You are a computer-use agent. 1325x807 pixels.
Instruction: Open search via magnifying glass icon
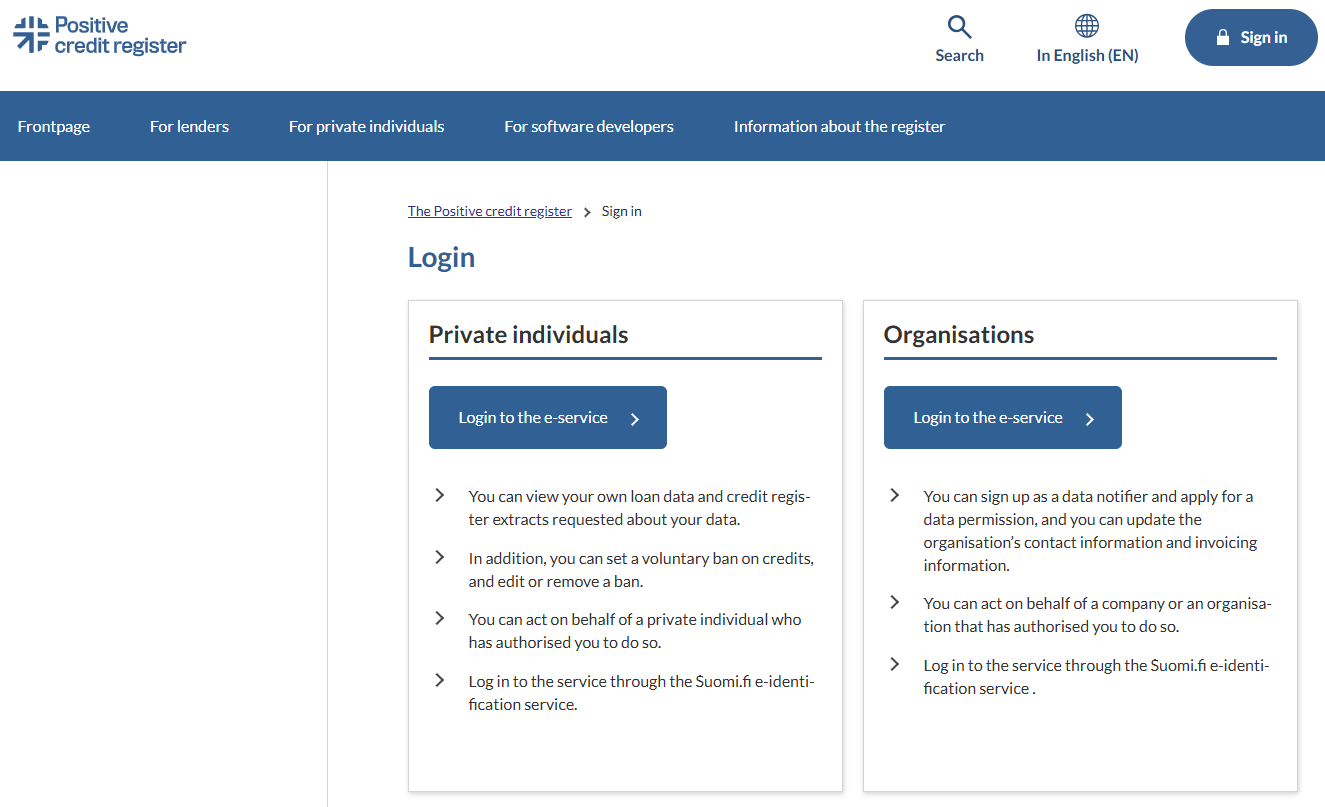coord(959,27)
